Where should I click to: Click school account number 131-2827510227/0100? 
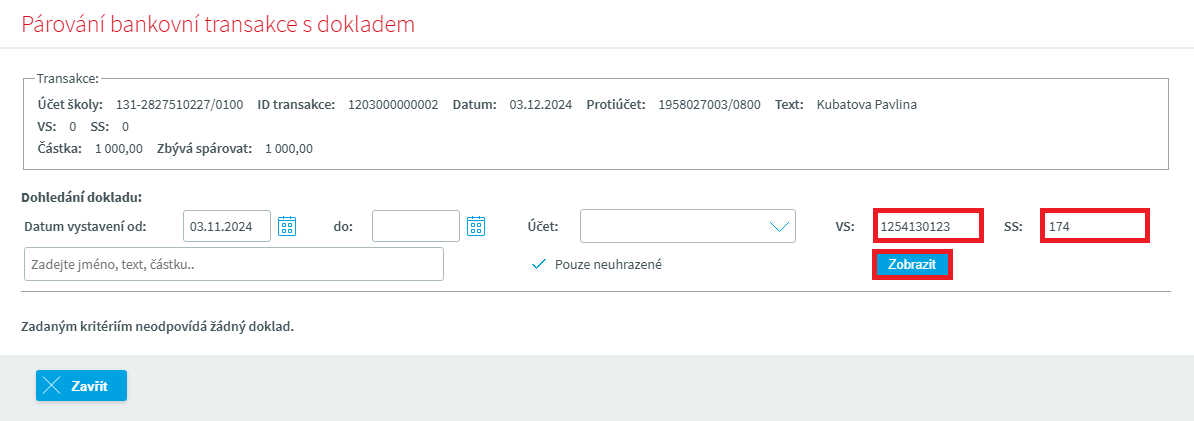pyautogui.click(x=180, y=104)
